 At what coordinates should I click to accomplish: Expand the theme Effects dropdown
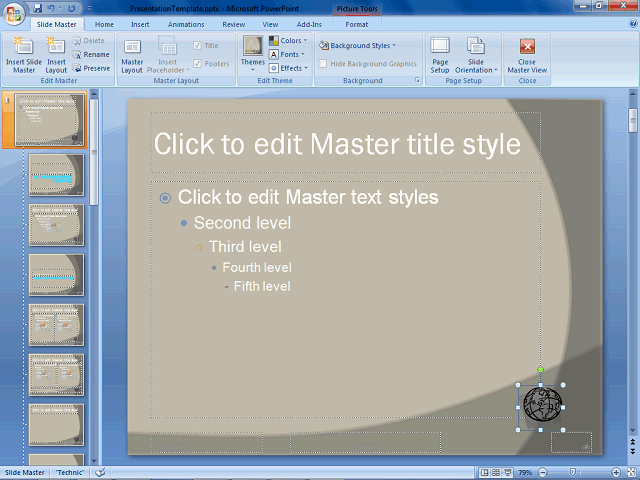(288, 68)
